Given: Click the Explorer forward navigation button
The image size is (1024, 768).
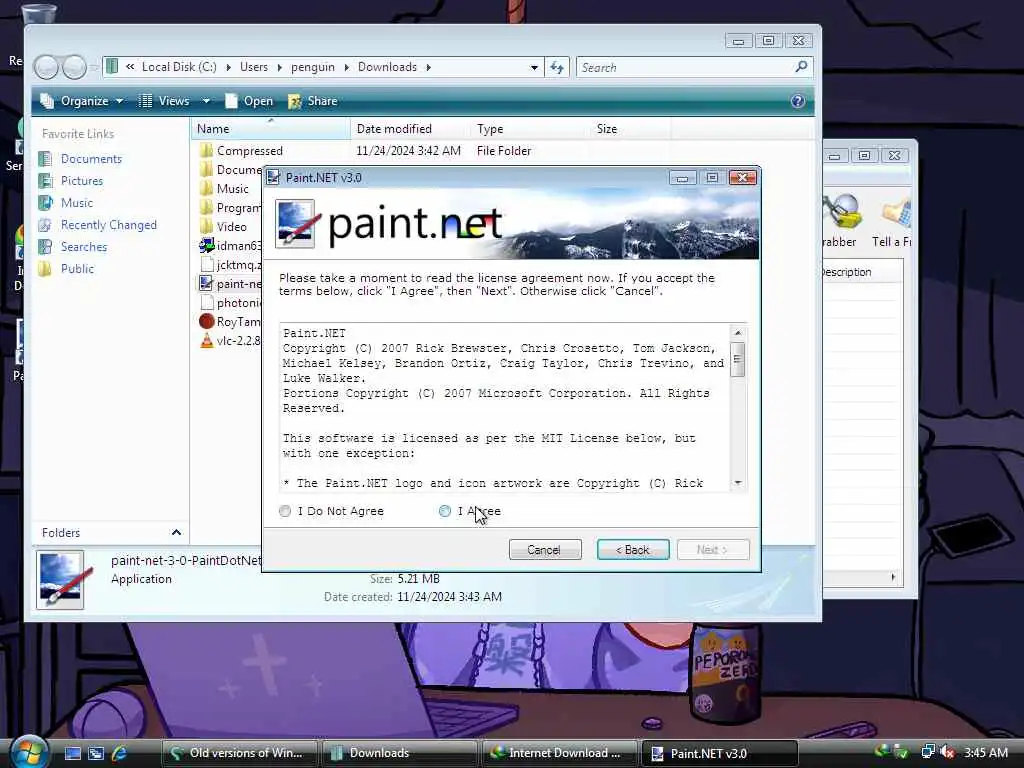Looking at the screenshot, I should tap(74, 67).
